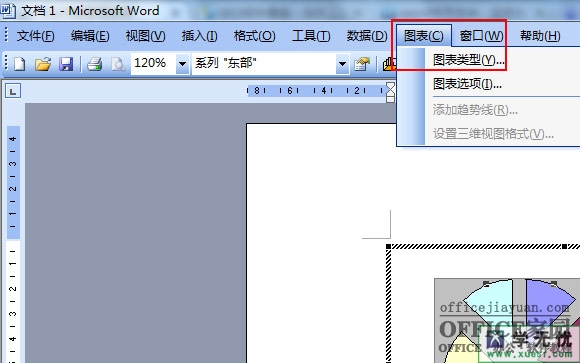This screenshot has width=580, height=363.
Task: Expand the 120% zoom dropdown arrow
Action: click(182, 64)
